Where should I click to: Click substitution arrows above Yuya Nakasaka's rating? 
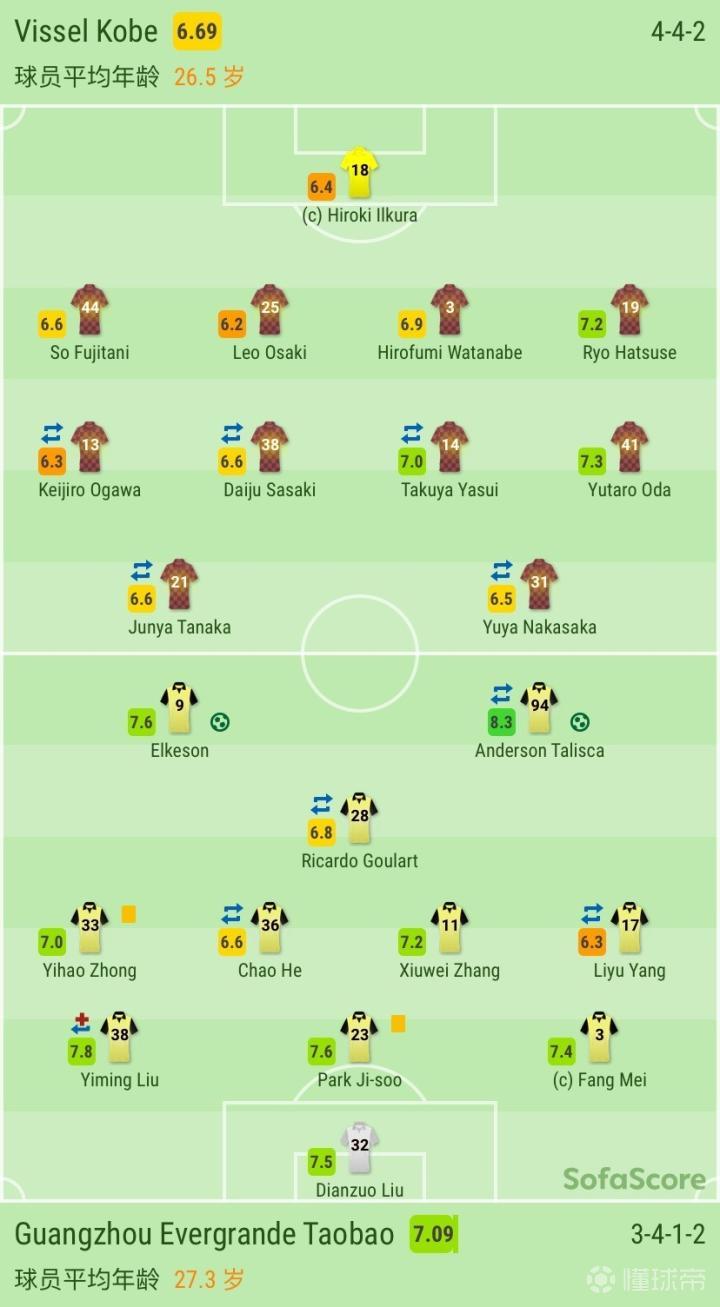pos(502,571)
